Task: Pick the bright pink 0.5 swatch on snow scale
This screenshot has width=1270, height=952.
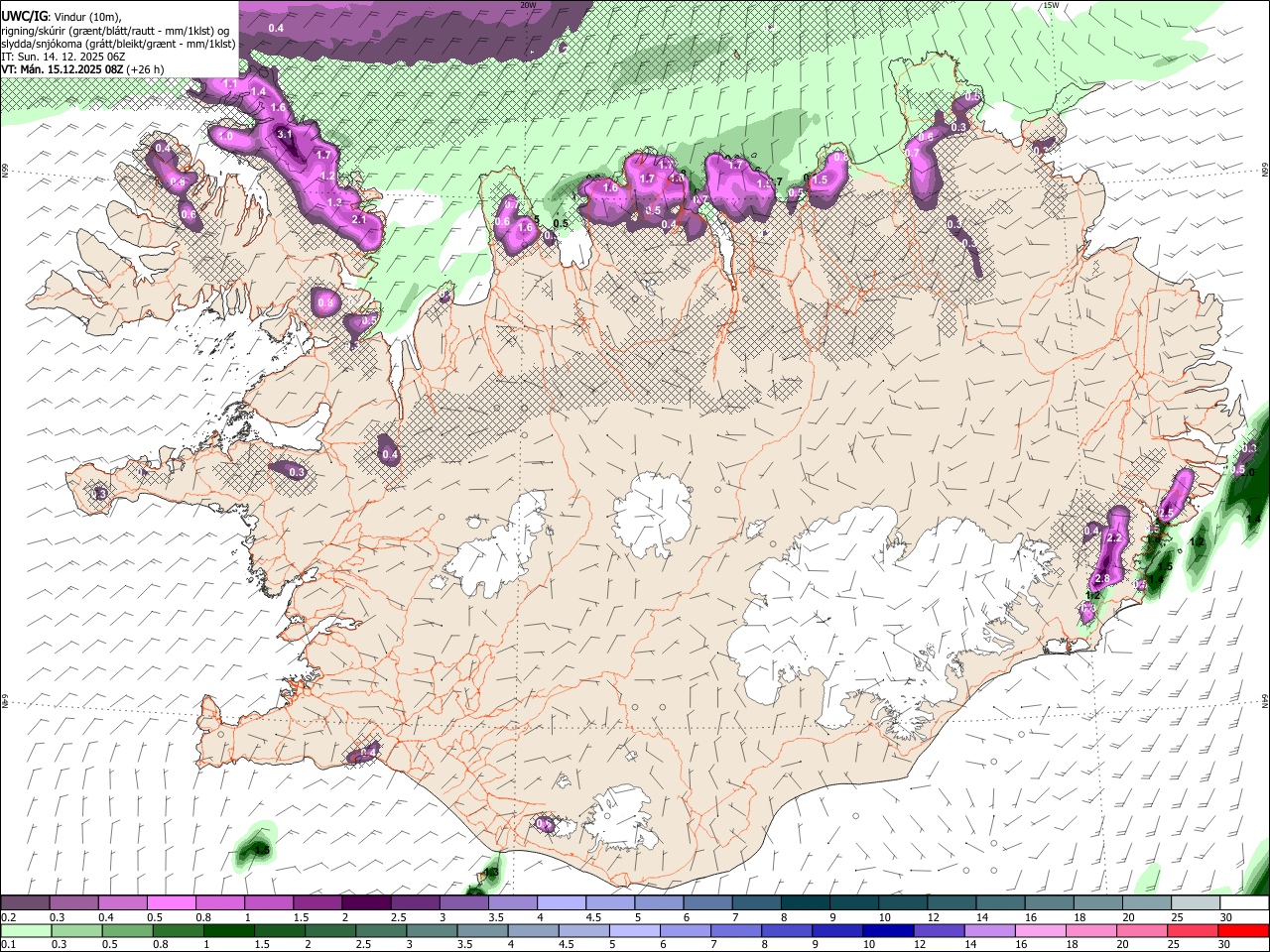Action: coord(171,902)
